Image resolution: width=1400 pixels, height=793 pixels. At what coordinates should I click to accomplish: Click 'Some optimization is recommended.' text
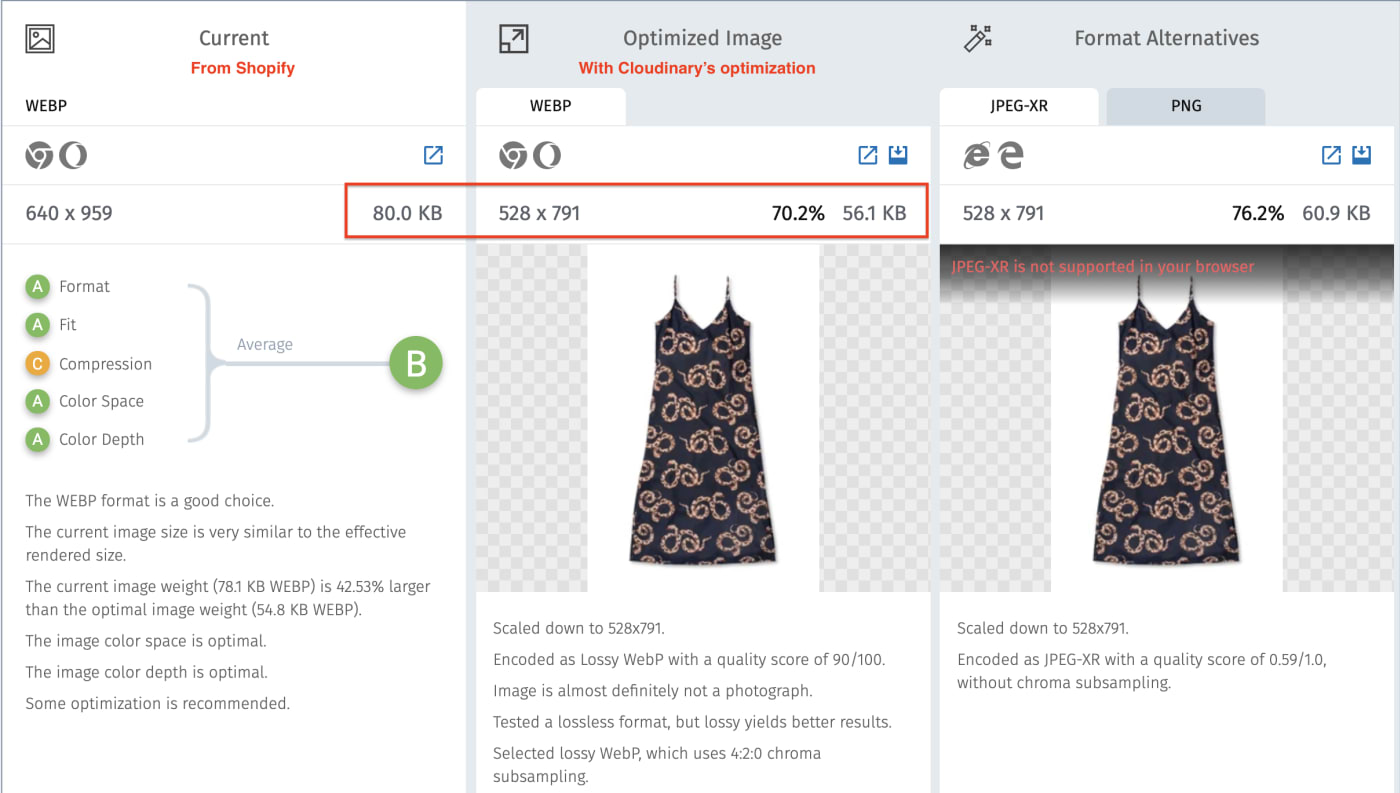(x=157, y=704)
